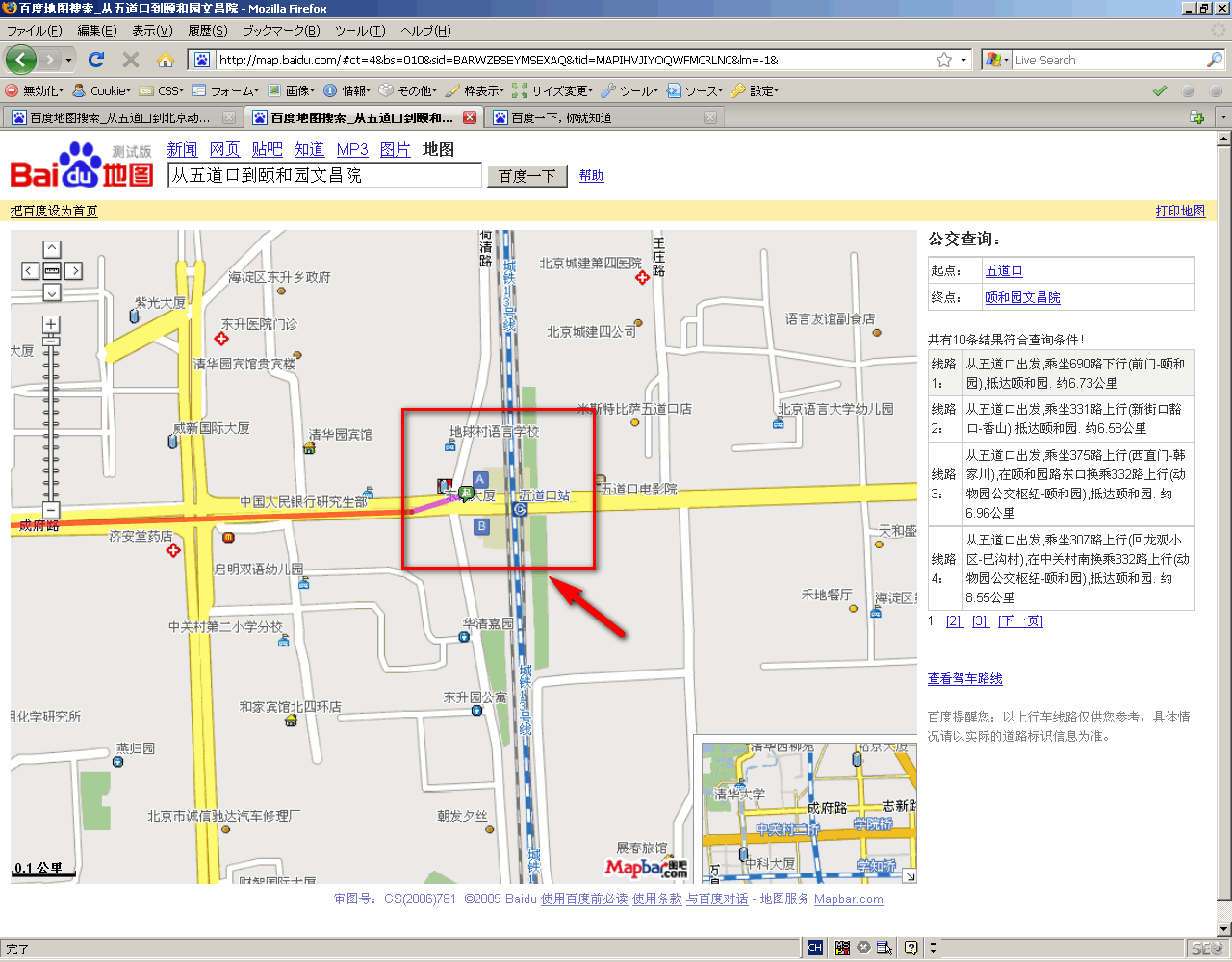Go to the 下一页 results link
This screenshot has height=962, width=1232.
[x=1020, y=620]
